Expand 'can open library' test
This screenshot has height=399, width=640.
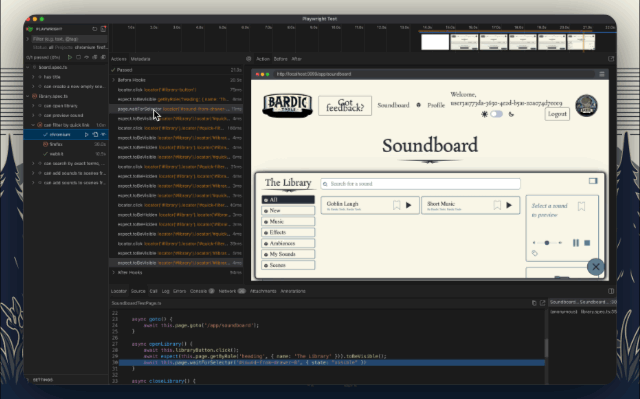33,106
